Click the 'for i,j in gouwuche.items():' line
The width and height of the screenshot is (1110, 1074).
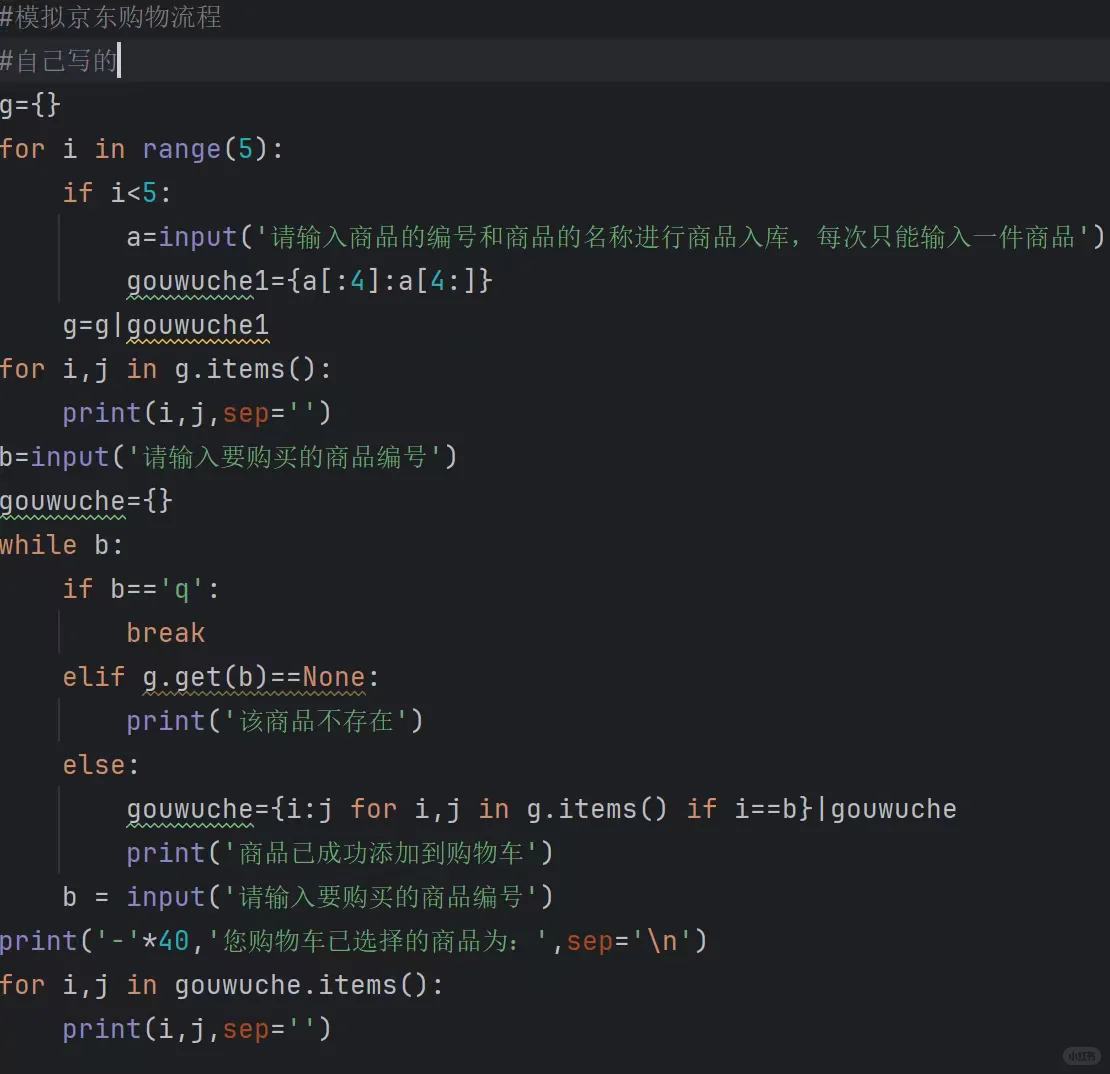222,985
